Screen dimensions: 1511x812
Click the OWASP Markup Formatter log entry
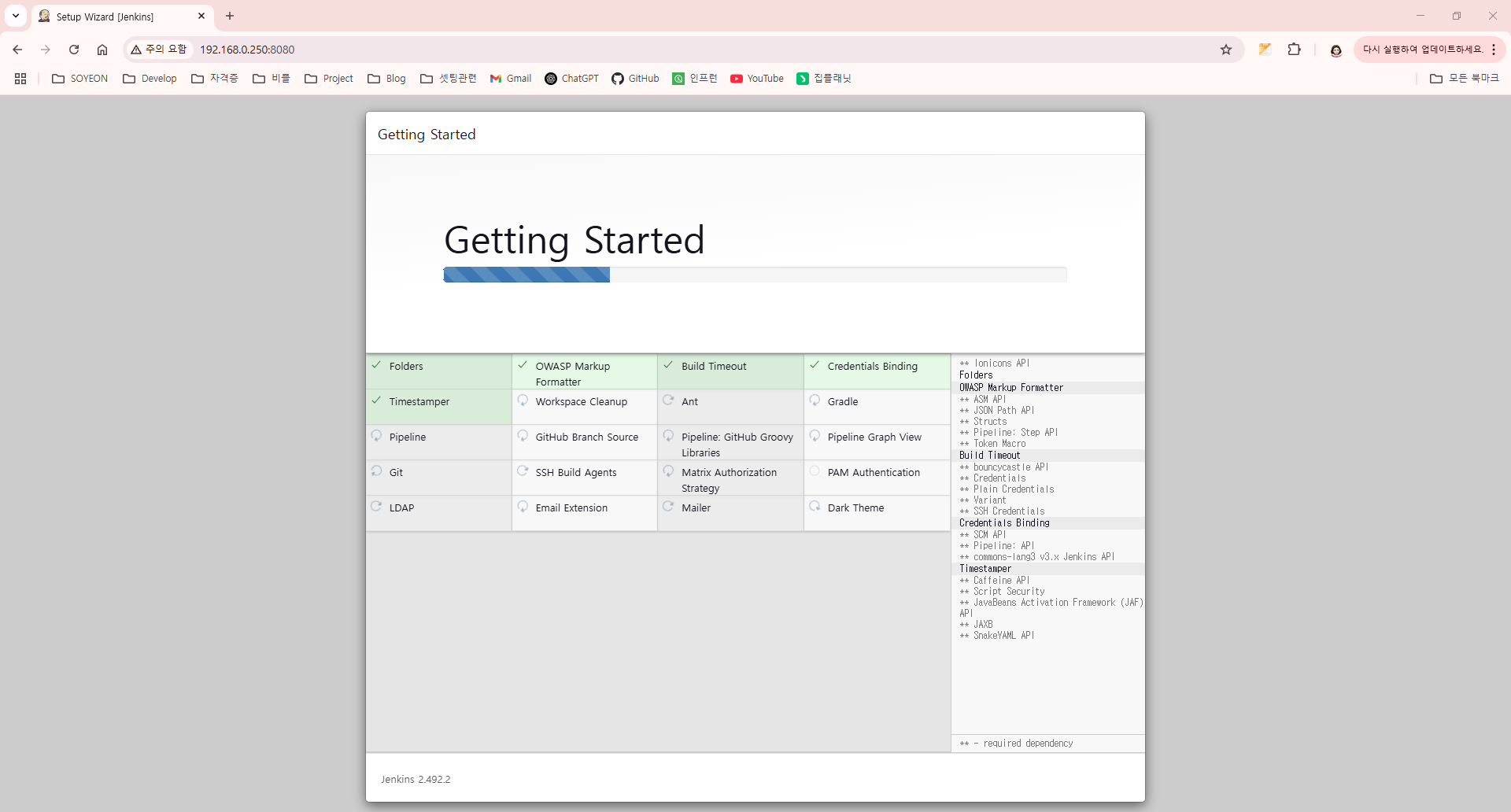[1010, 388]
